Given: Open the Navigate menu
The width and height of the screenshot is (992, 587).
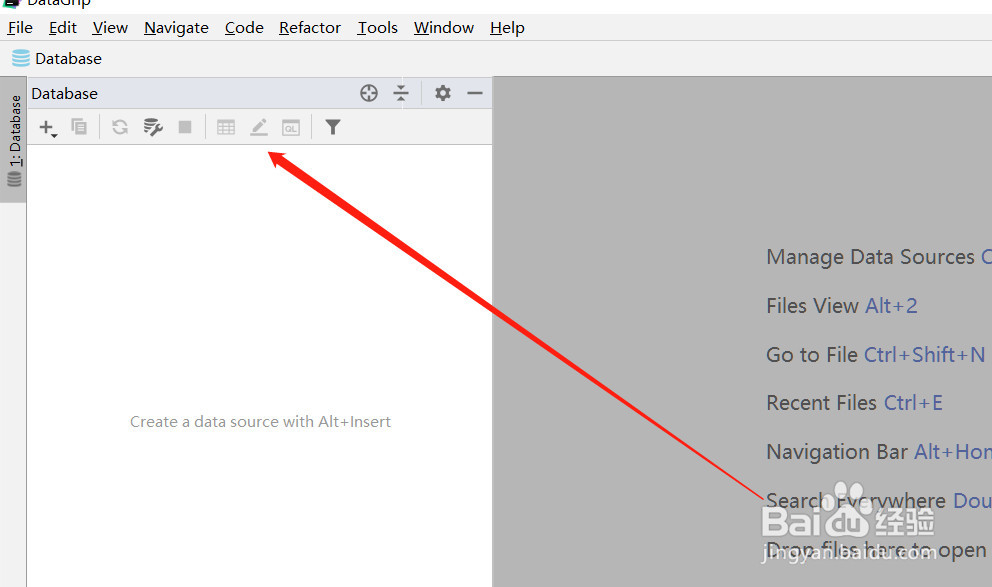Looking at the screenshot, I should [x=177, y=28].
